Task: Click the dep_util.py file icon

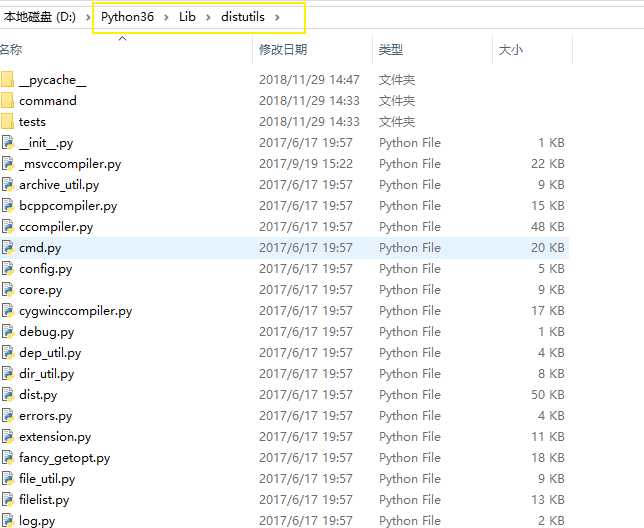Action: (7, 352)
